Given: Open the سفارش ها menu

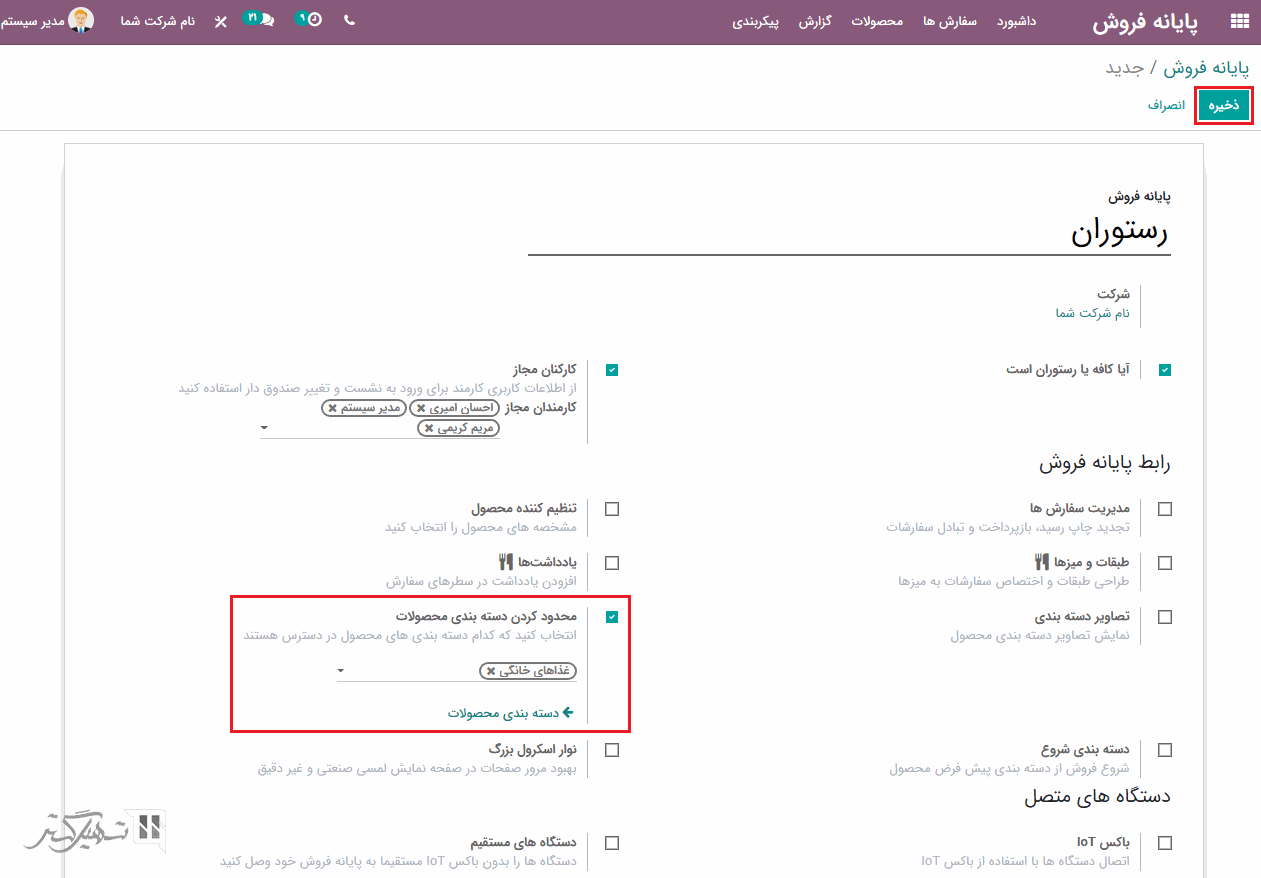Looking at the screenshot, I should point(950,21).
